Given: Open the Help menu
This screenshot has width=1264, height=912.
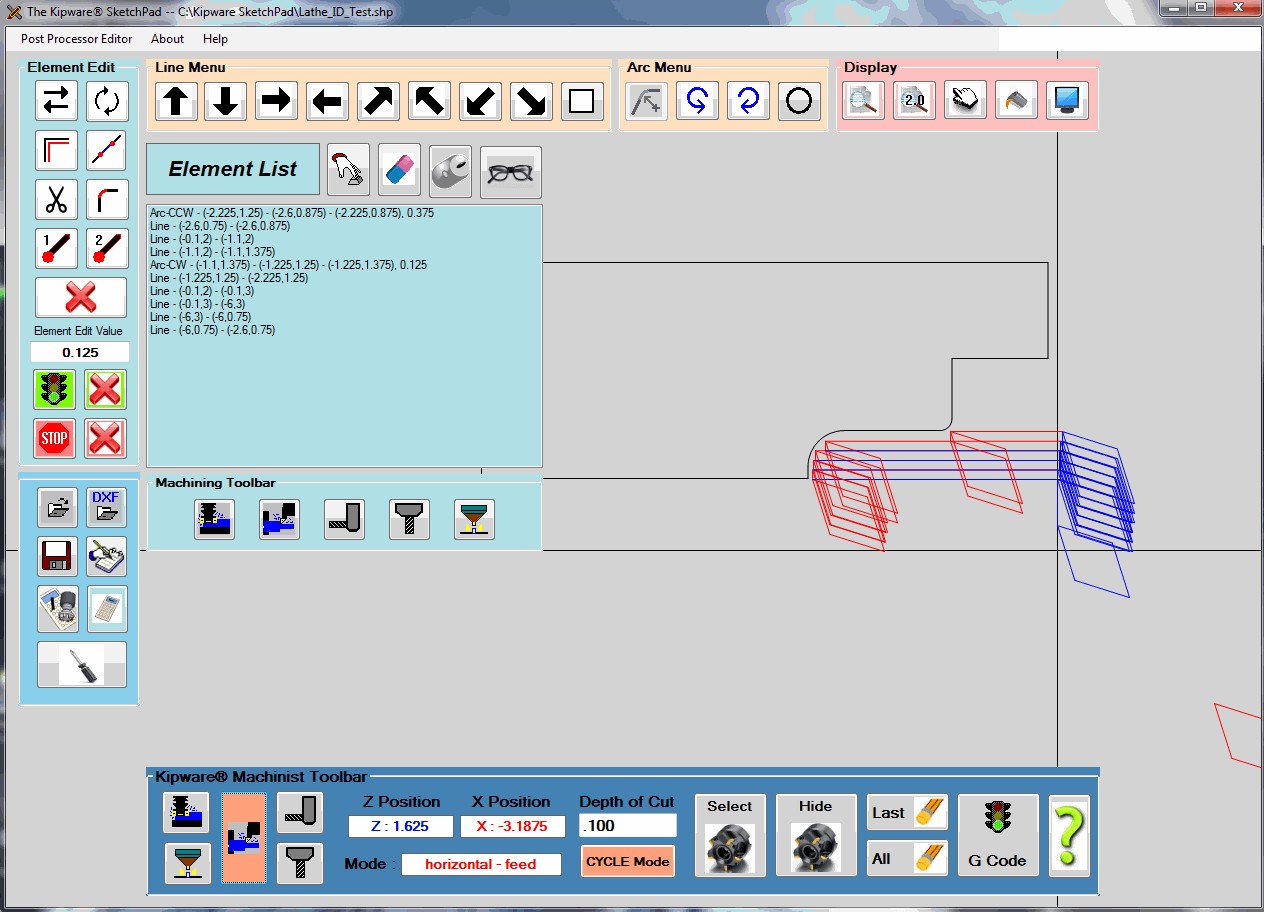Looking at the screenshot, I should 215,39.
